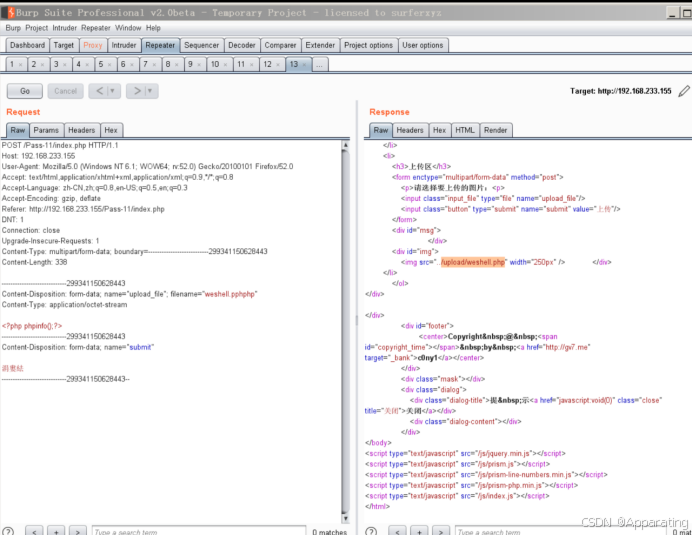Open the Repeater menu

pyautogui.click(x=95, y=28)
